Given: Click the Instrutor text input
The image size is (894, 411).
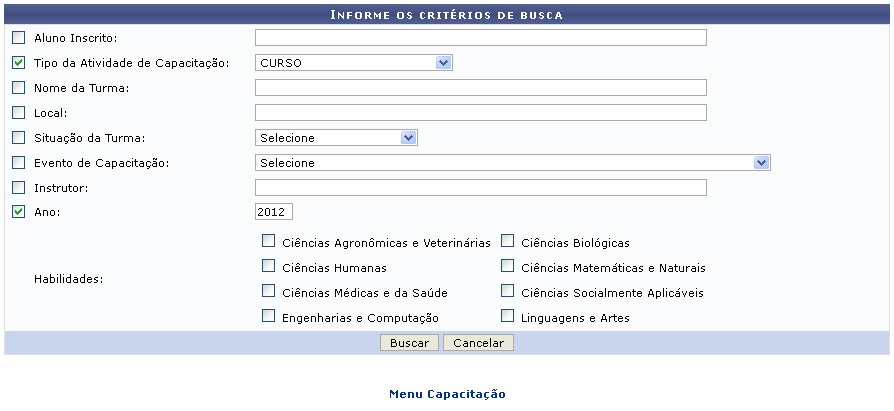Looking at the screenshot, I should coord(480,187).
